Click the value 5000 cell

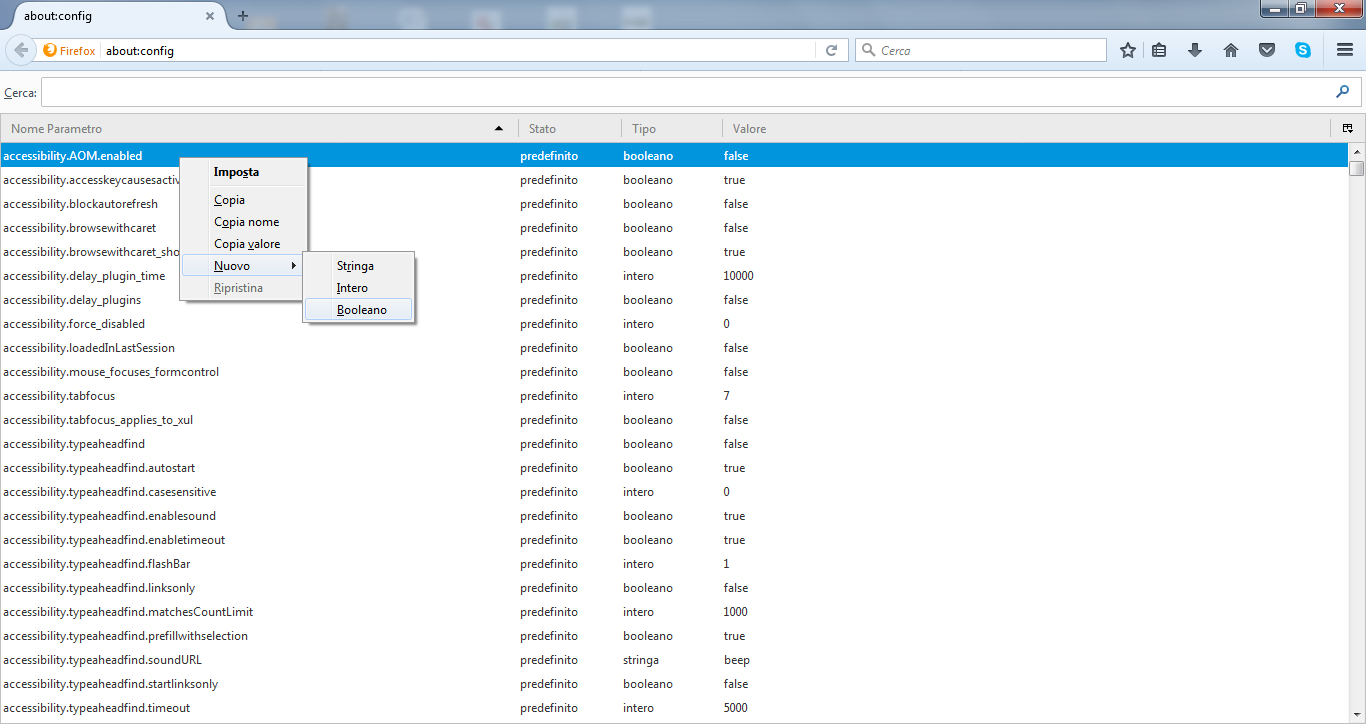point(736,708)
